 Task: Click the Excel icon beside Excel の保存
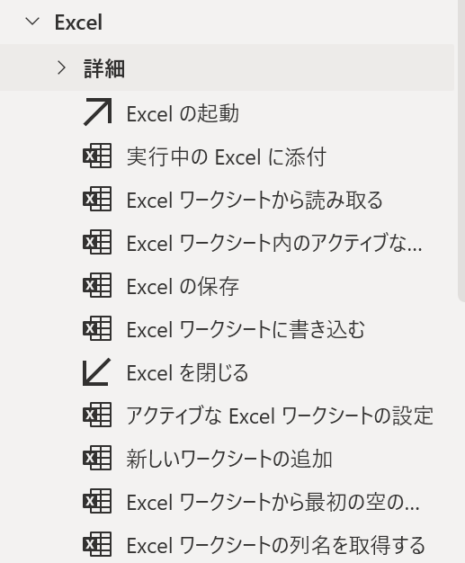[97, 285]
